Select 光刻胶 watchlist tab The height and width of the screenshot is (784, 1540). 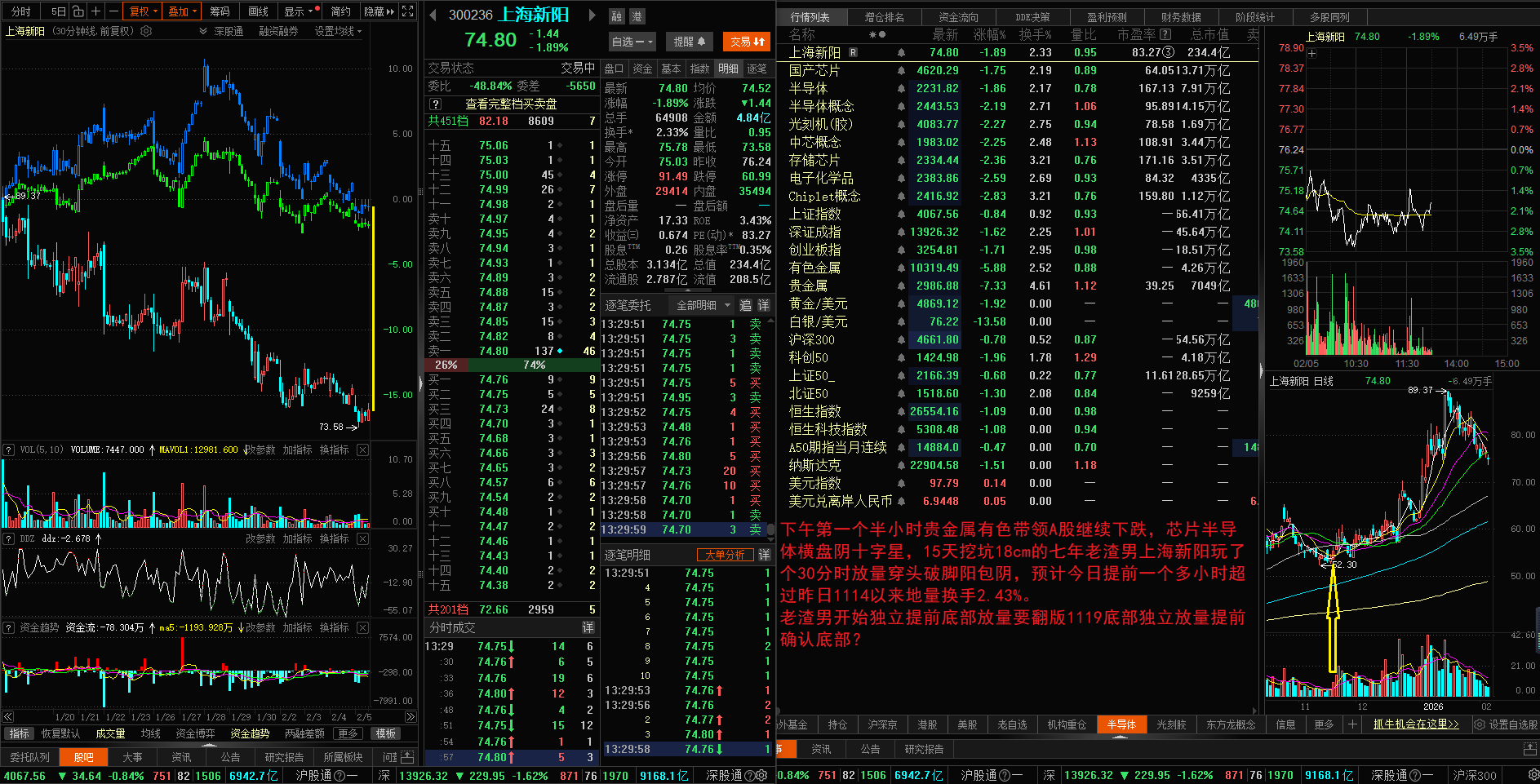[1171, 724]
